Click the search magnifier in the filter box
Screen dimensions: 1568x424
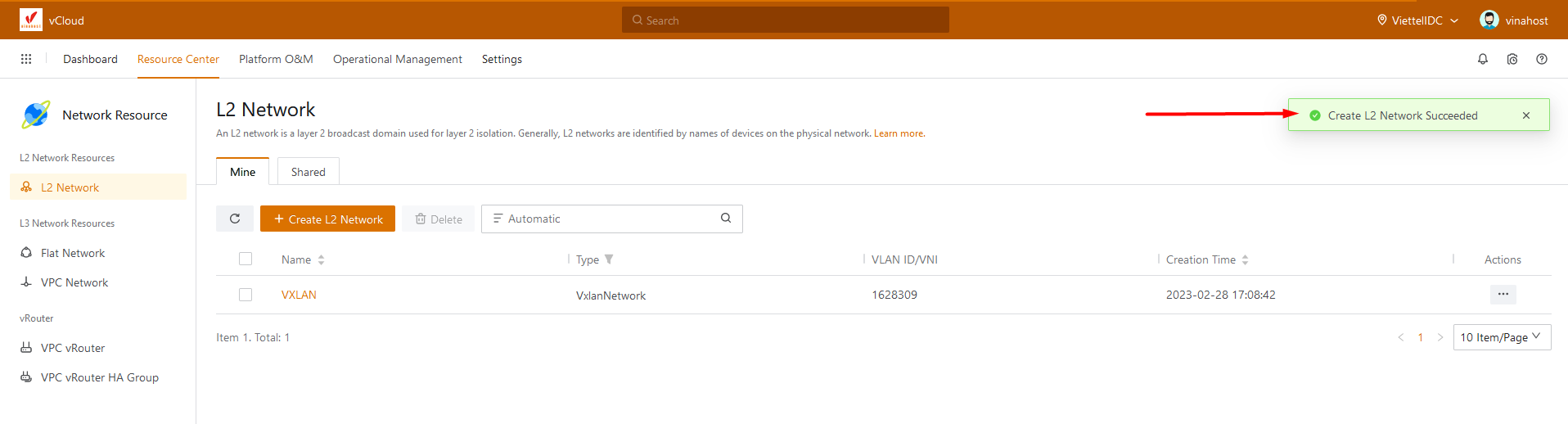click(726, 218)
